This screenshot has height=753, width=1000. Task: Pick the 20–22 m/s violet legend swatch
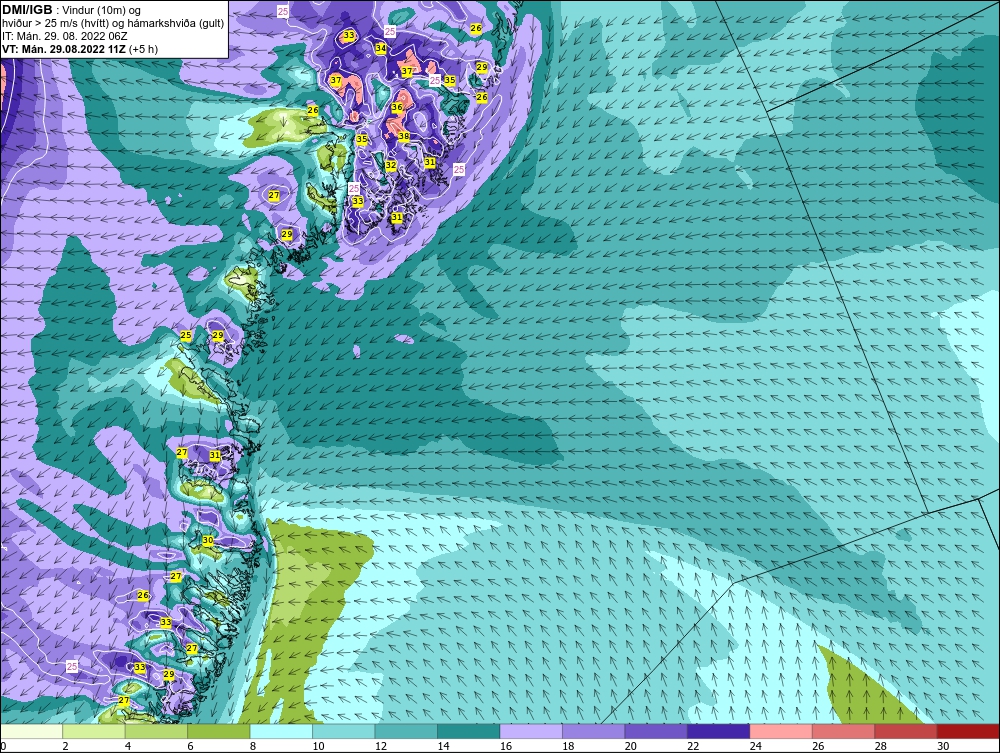[x=656, y=731]
